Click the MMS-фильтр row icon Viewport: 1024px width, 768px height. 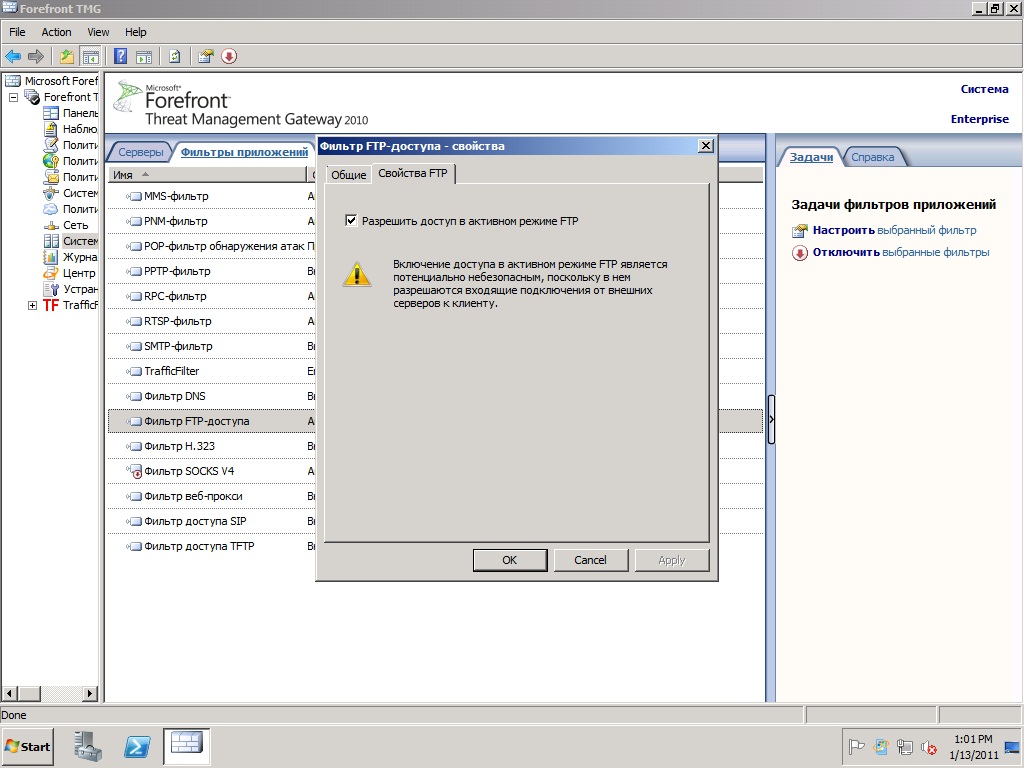[x=134, y=196]
